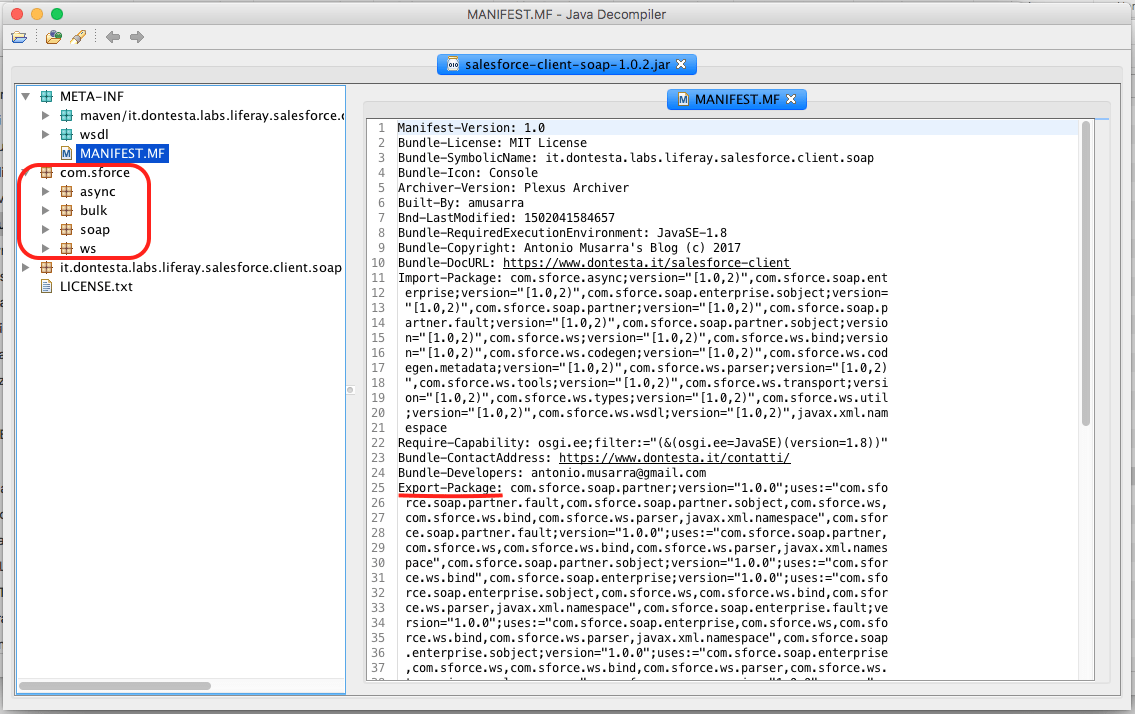Viewport: 1135px width, 714px height.
Task: Click the MANIFEST.MF file icon in tree
Action: [x=67, y=154]
